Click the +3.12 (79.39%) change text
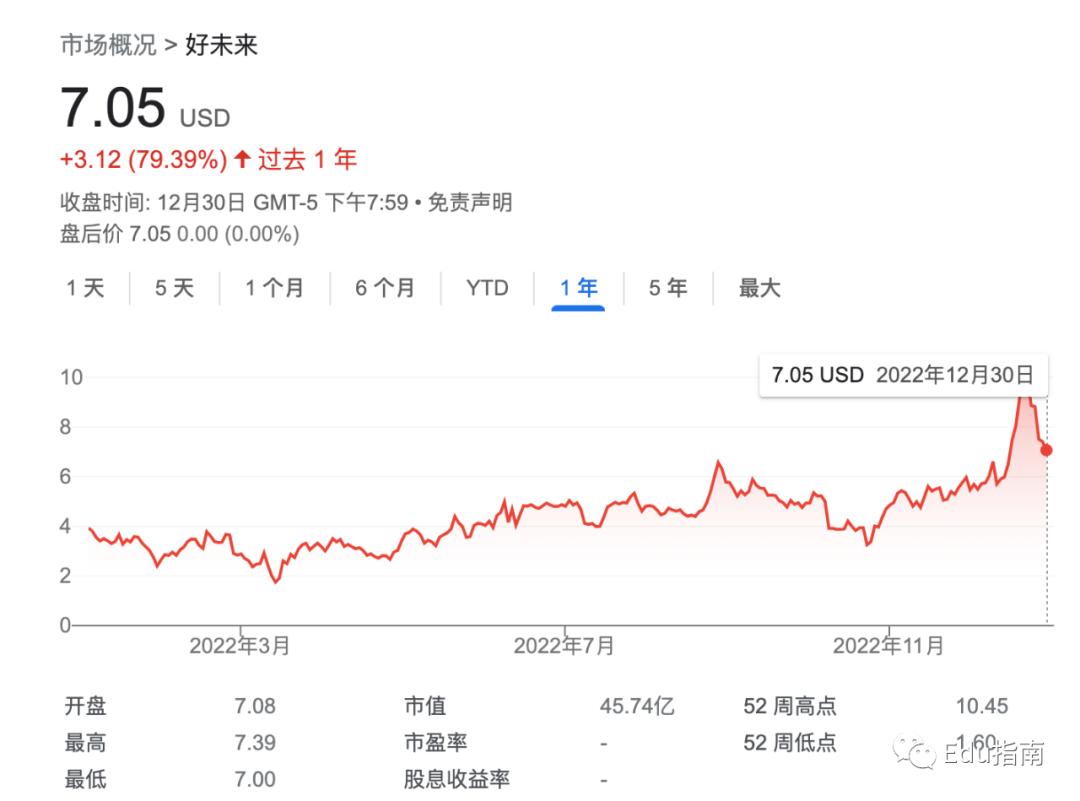This screenshot has height=801, width=1080. tap(143, 160)
